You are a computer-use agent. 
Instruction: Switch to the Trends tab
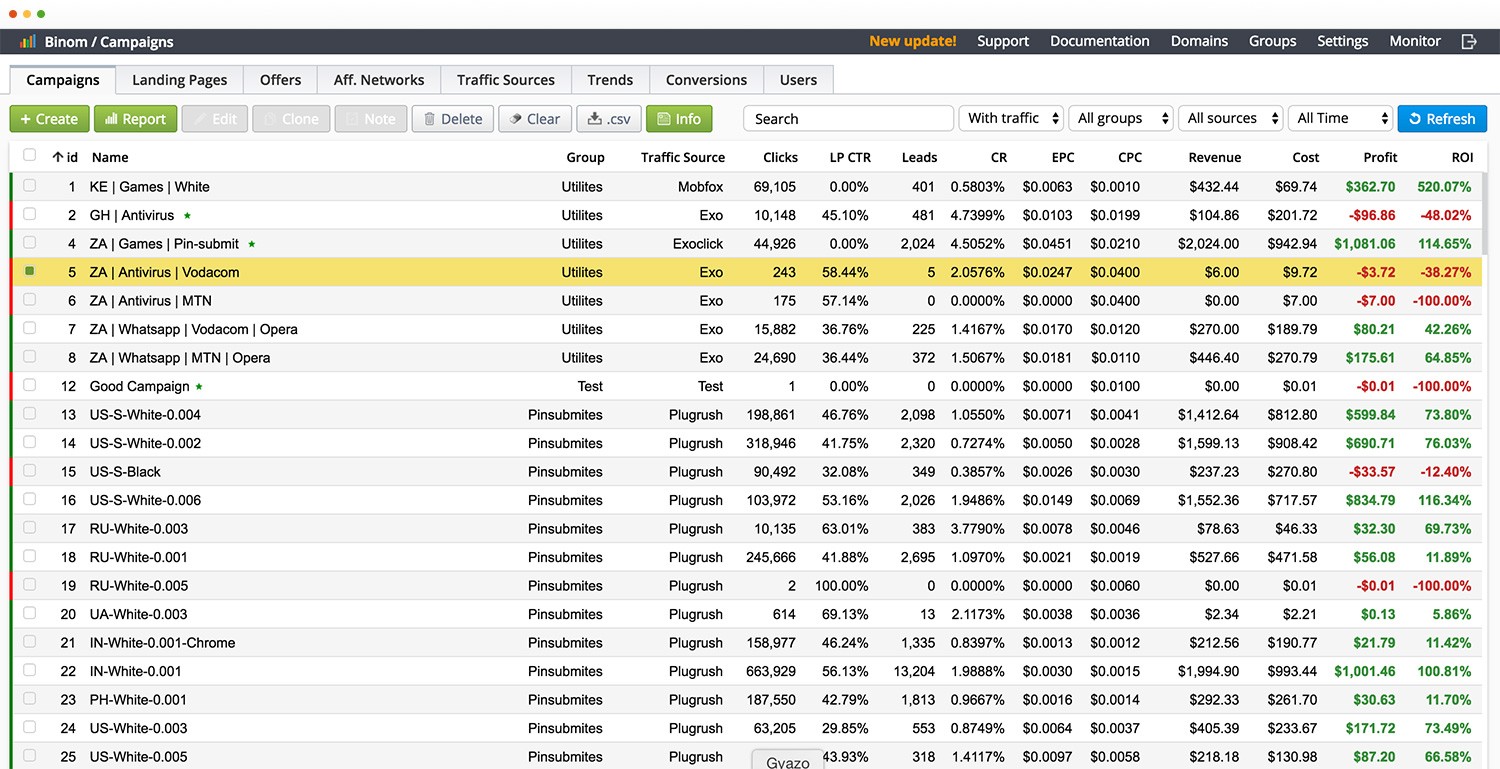(x=610, y=80)
